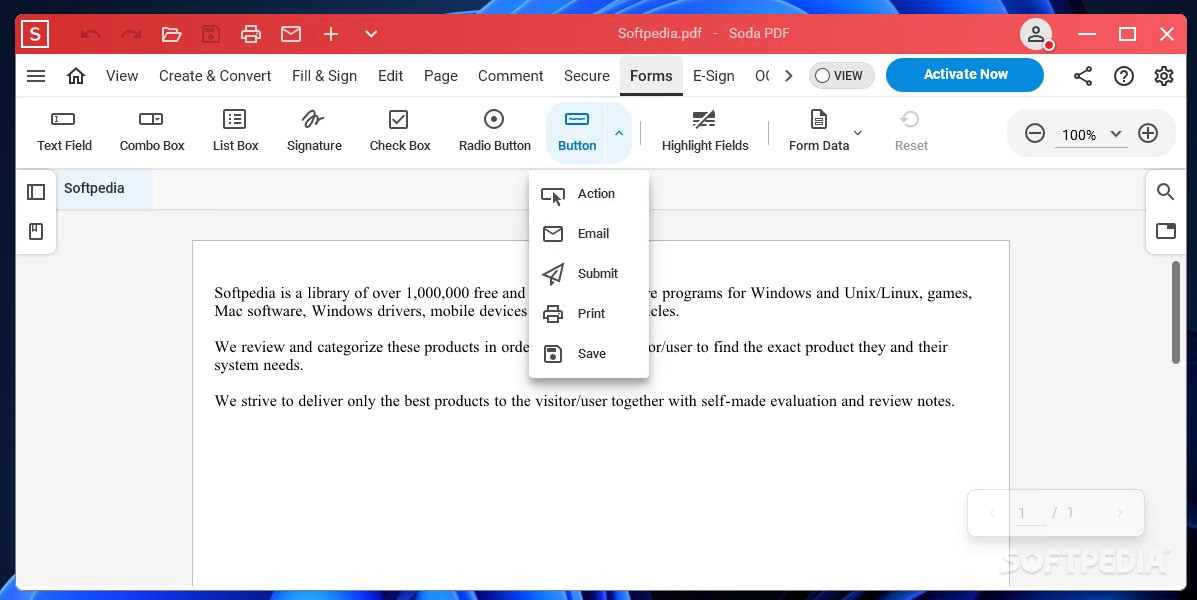Open the user account profile icon
This screenshot has width=1197, height=600.
coord(1036,34)
